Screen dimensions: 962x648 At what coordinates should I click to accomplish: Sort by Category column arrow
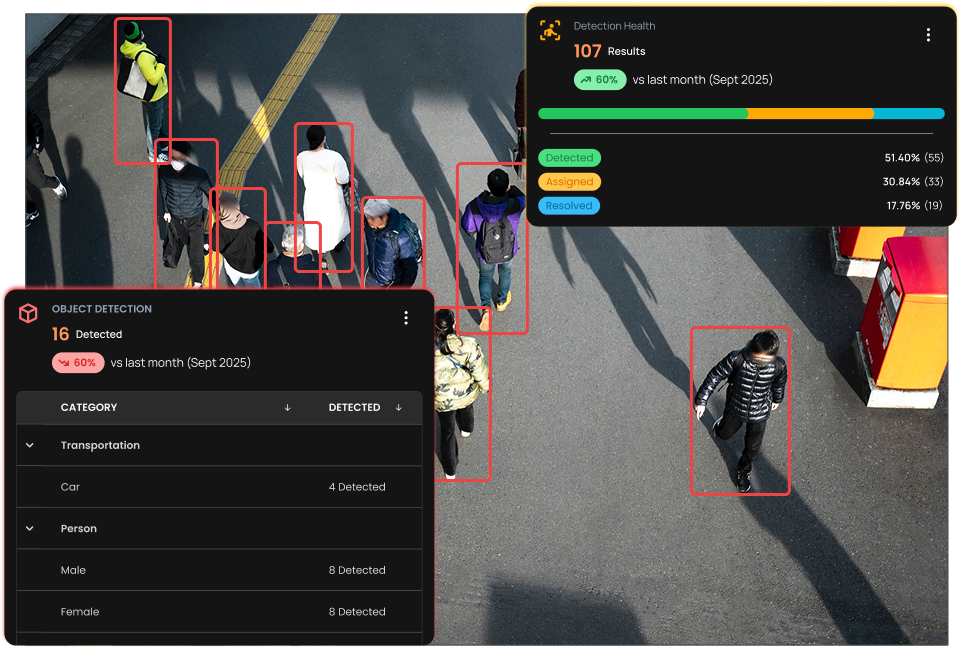[x=287, y=408]
